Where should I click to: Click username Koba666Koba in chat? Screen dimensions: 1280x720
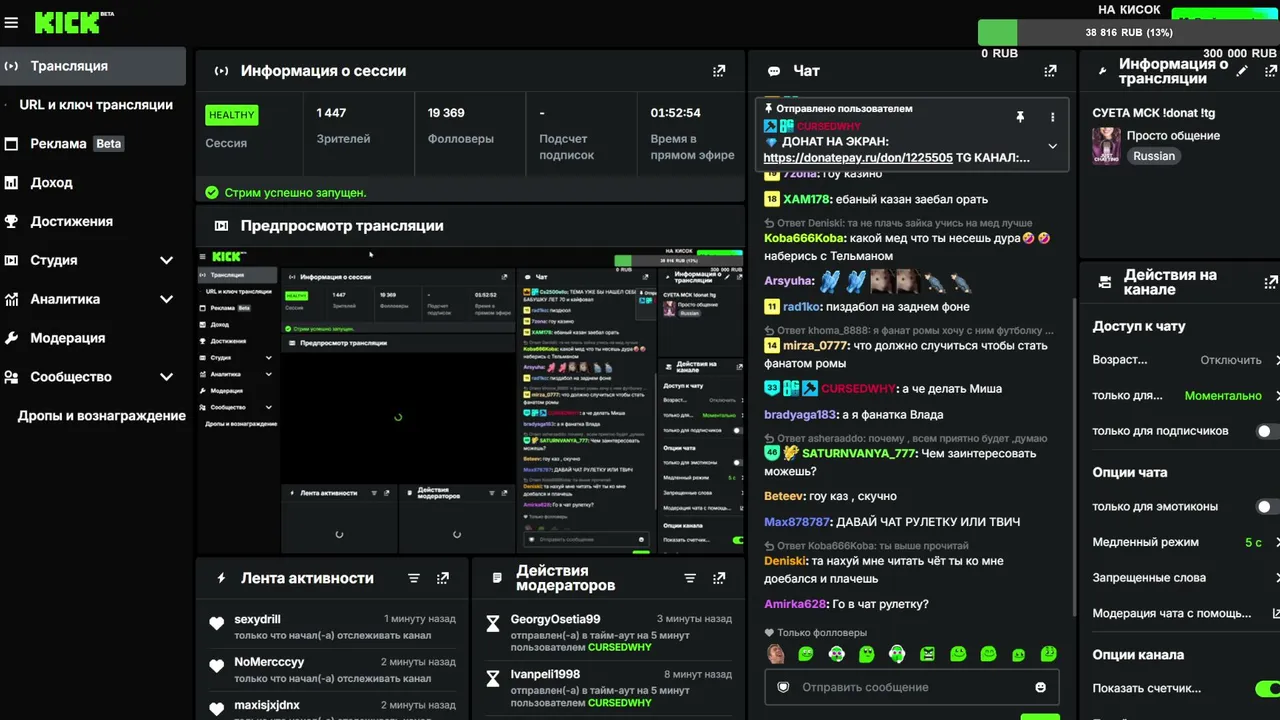(x=805, y=238)
